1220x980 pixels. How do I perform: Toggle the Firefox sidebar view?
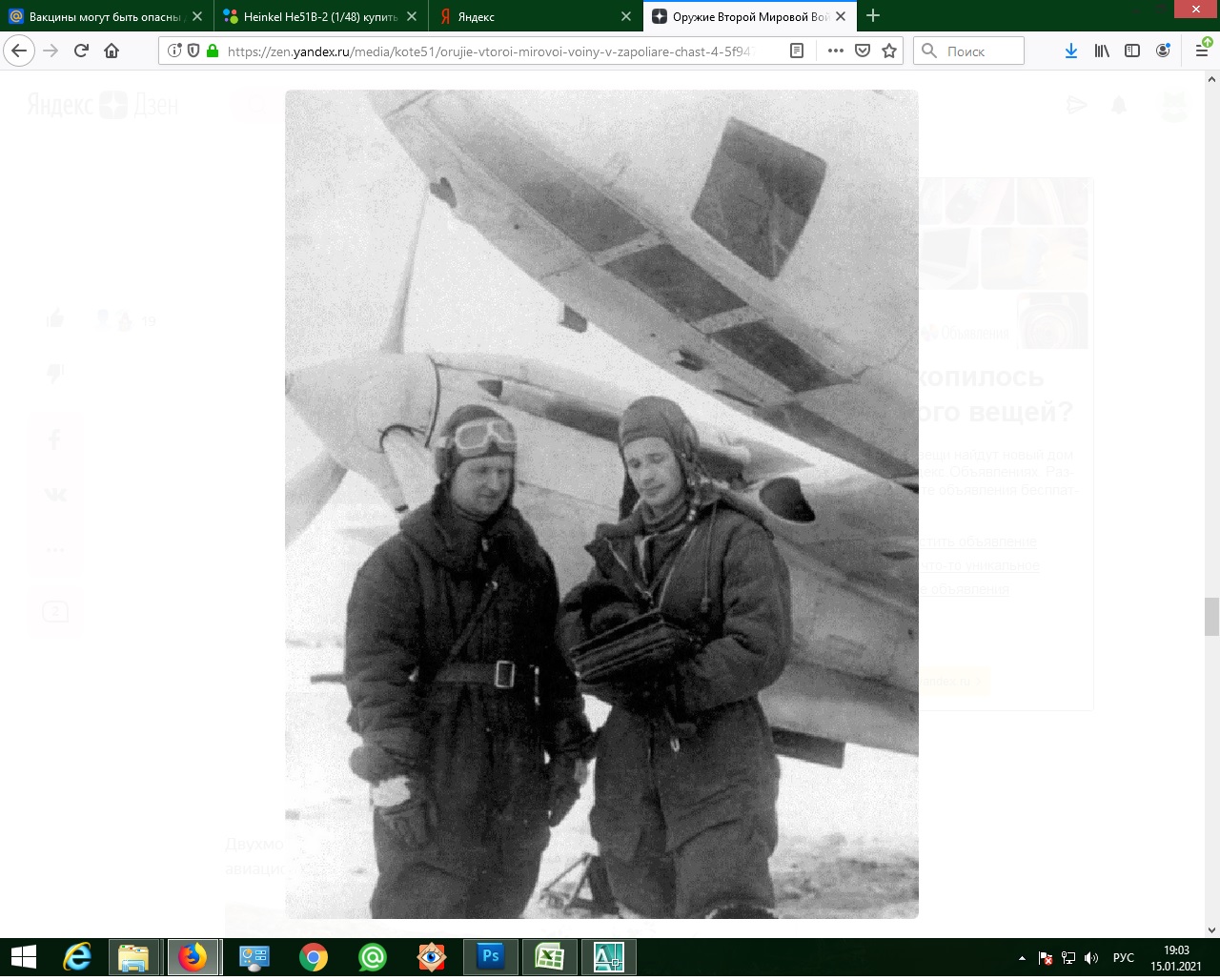(x=1132, y=51)
